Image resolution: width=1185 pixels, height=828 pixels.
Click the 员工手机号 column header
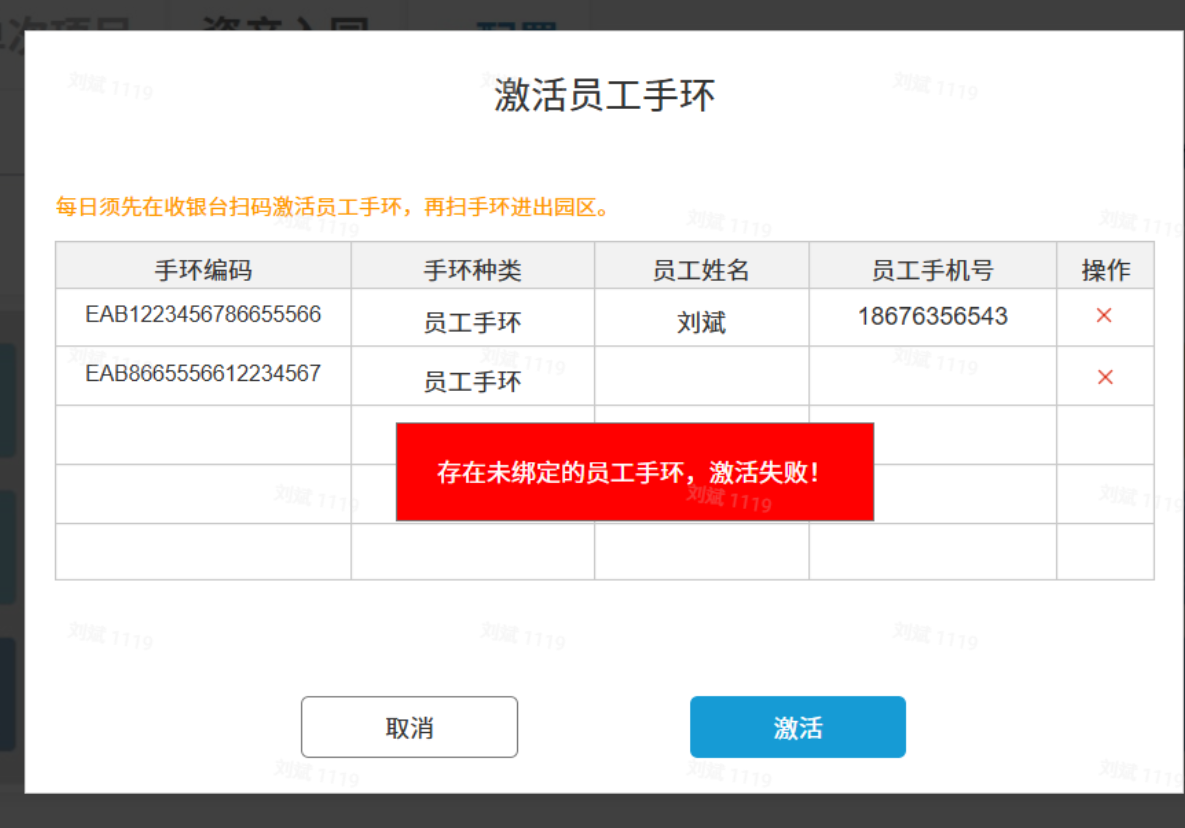point(932,270)
